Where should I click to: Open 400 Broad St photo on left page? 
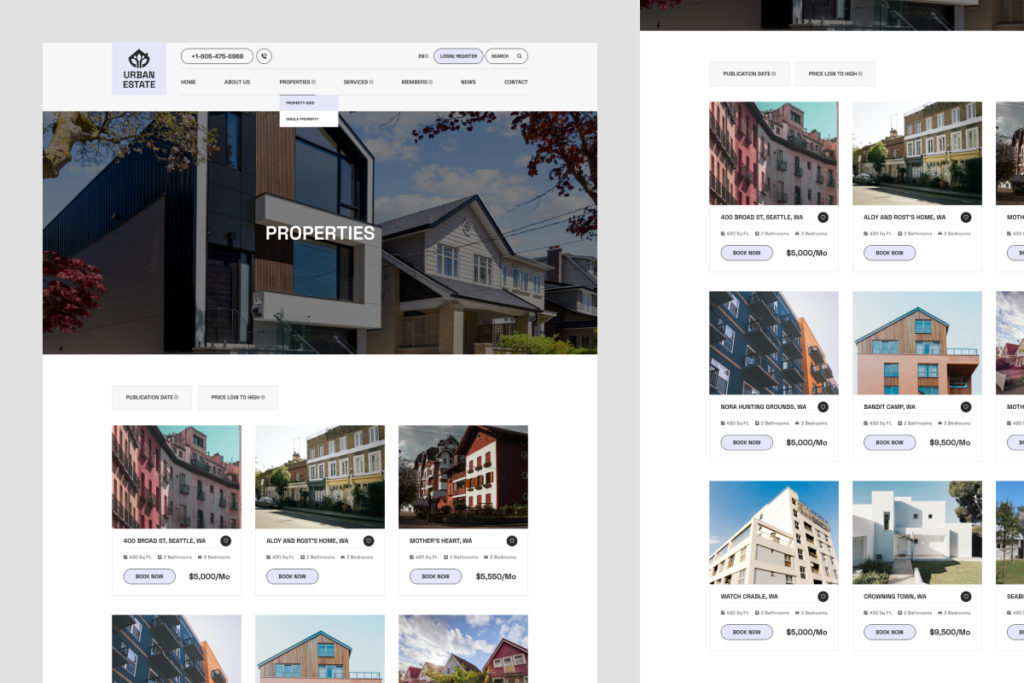point(176,477)
